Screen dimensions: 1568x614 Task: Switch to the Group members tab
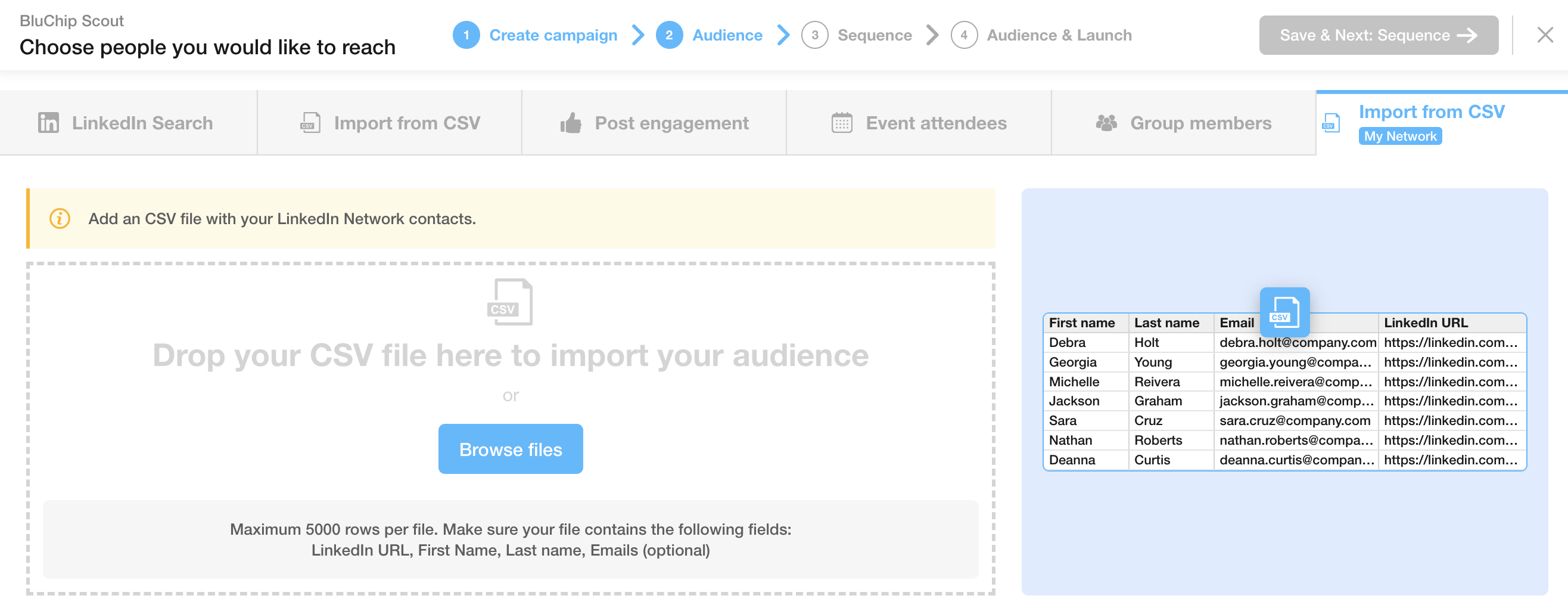point(1183,123)
